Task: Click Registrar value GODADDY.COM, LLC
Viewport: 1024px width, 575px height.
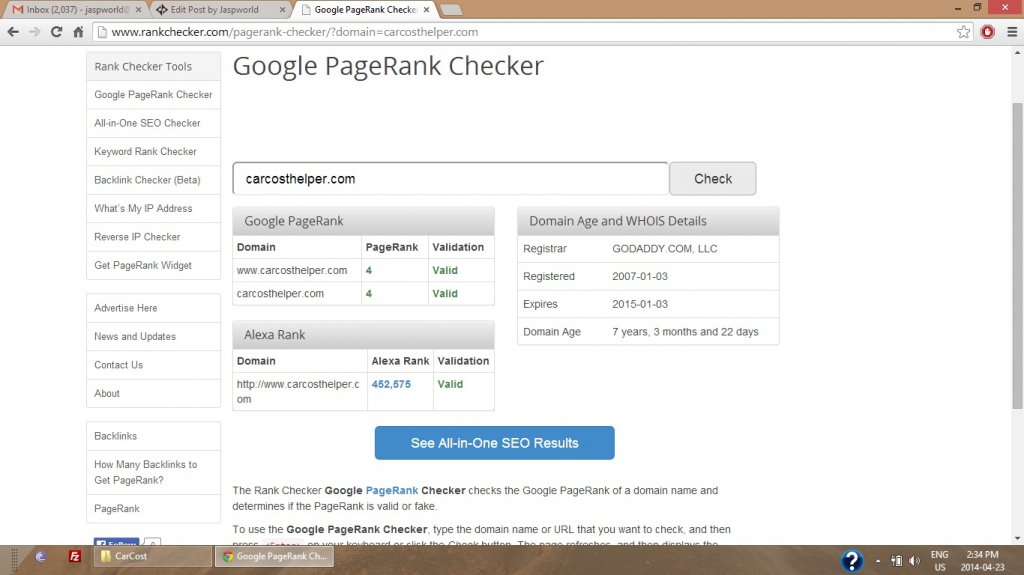Action: (664, 249)
